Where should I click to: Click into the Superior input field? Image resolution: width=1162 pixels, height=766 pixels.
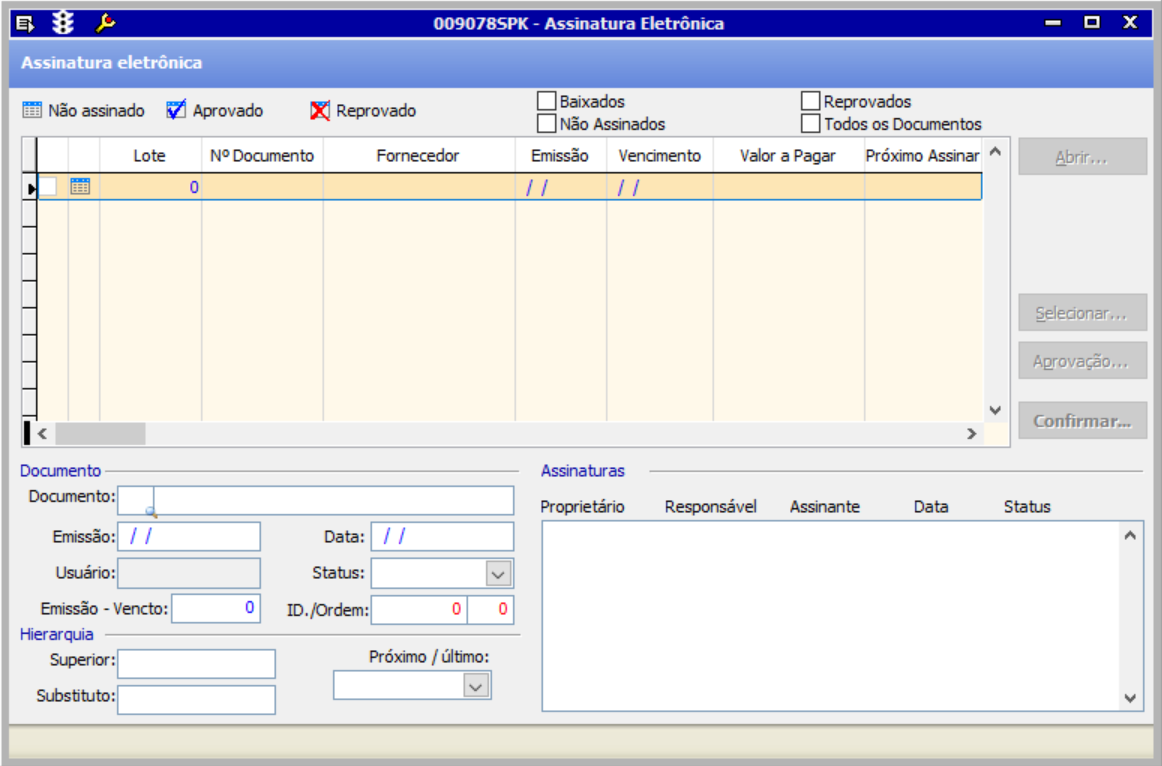pyautogui.click(x=196, y=663)
